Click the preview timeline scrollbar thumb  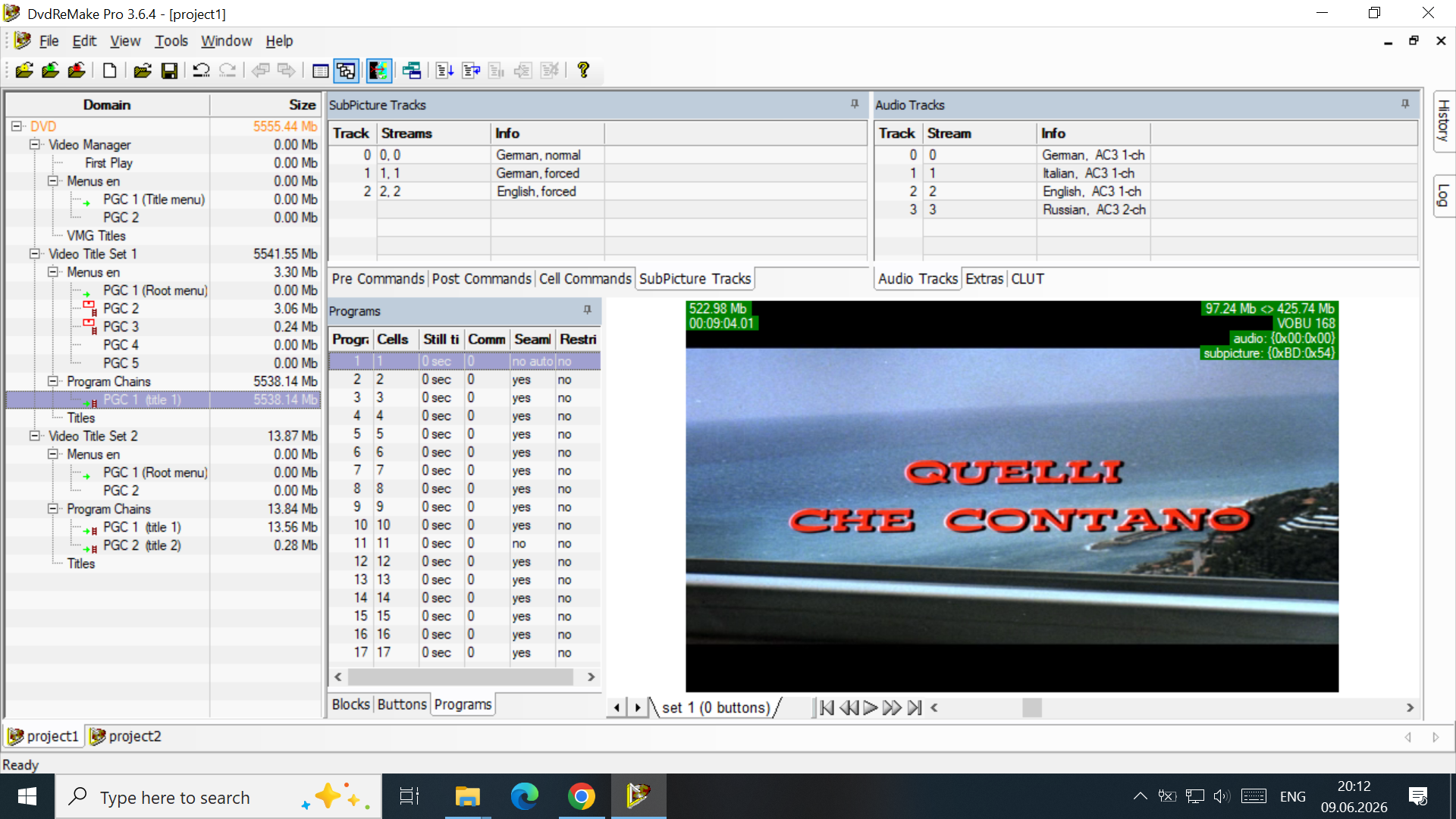pyautogui.click(x=1032, y=708)
